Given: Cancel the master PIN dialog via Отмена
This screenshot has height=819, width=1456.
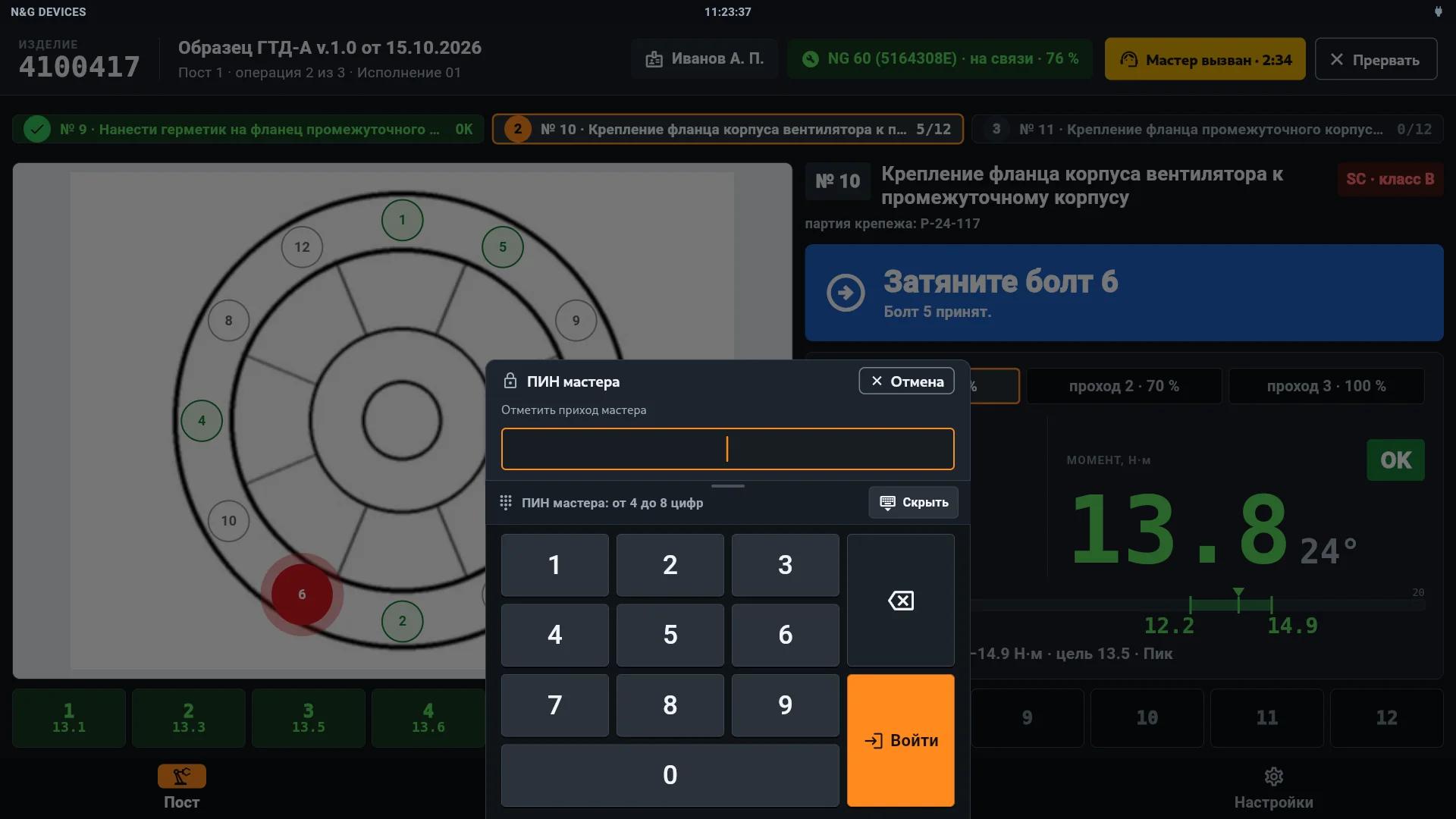Looking at the screenshot, I should point(906,381).
